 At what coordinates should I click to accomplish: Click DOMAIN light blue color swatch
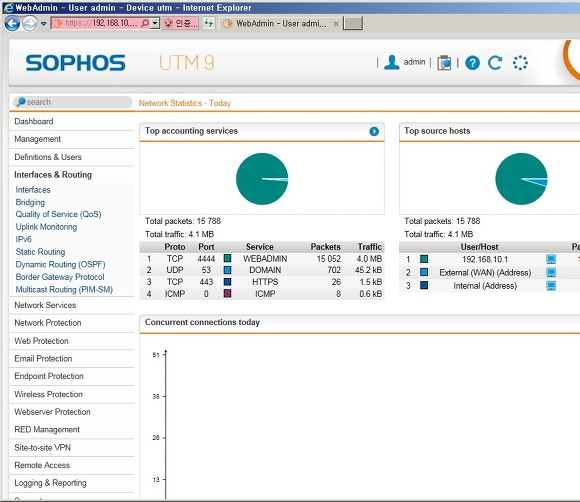tap(227, 270)
